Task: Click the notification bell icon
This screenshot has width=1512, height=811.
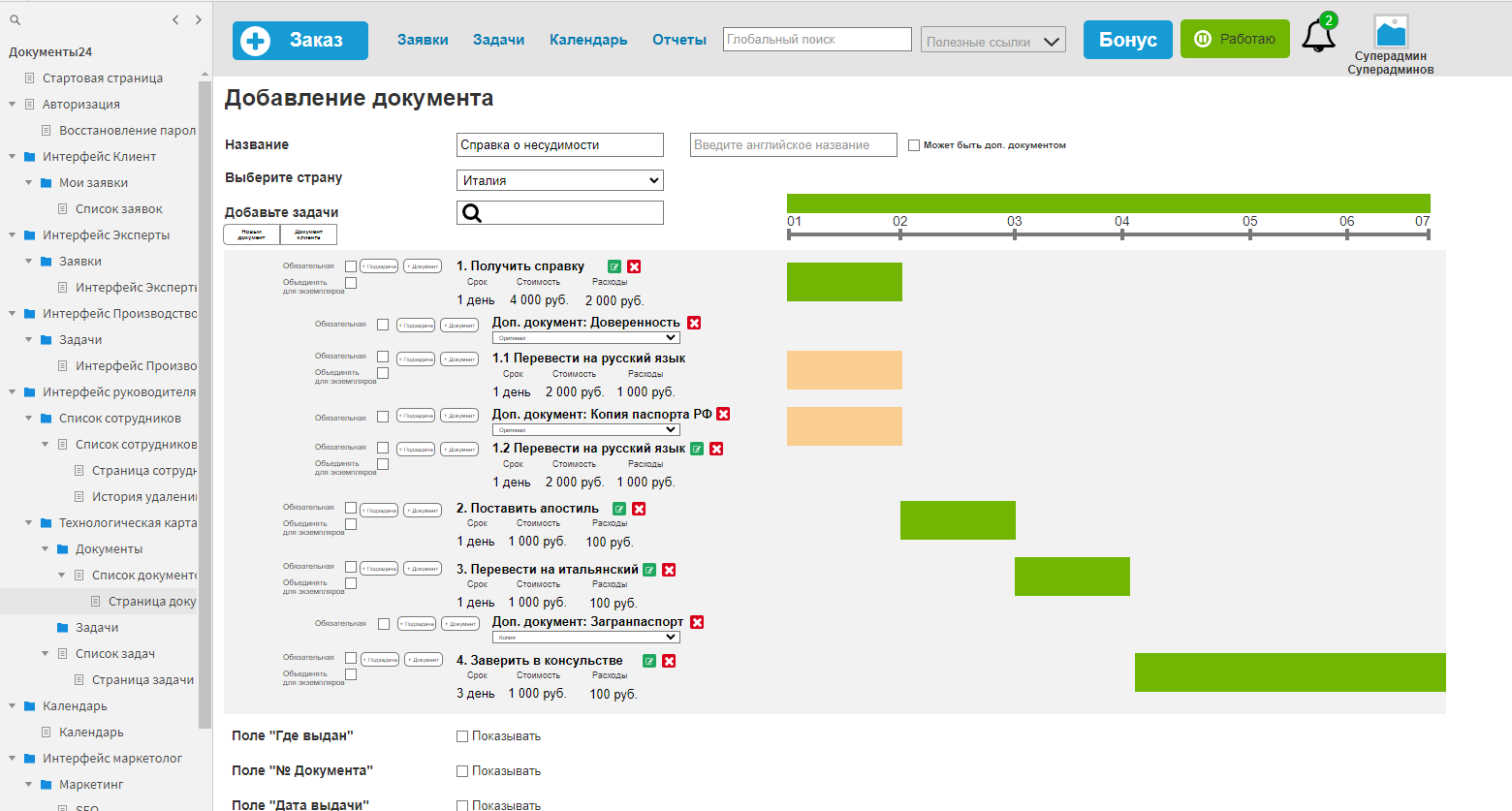Action: click(1317, 37)
